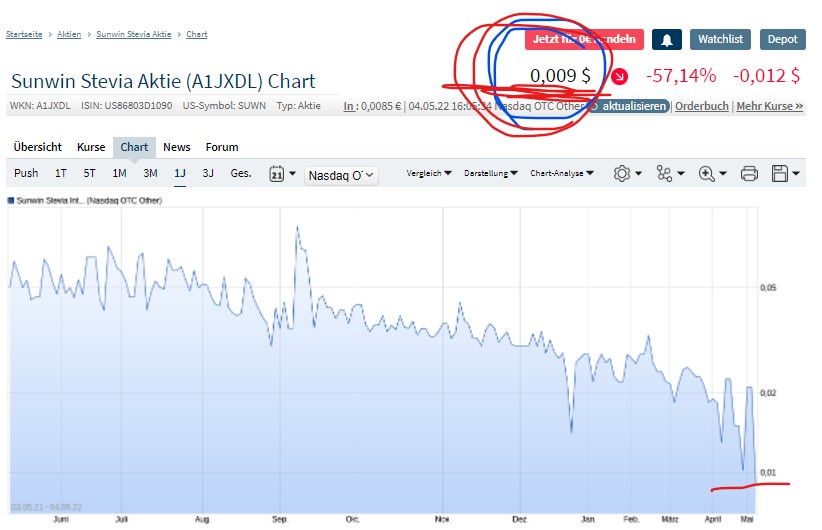
Task: Expand the arrow next to the calendar icon
Action: click(x=293, y=174)
